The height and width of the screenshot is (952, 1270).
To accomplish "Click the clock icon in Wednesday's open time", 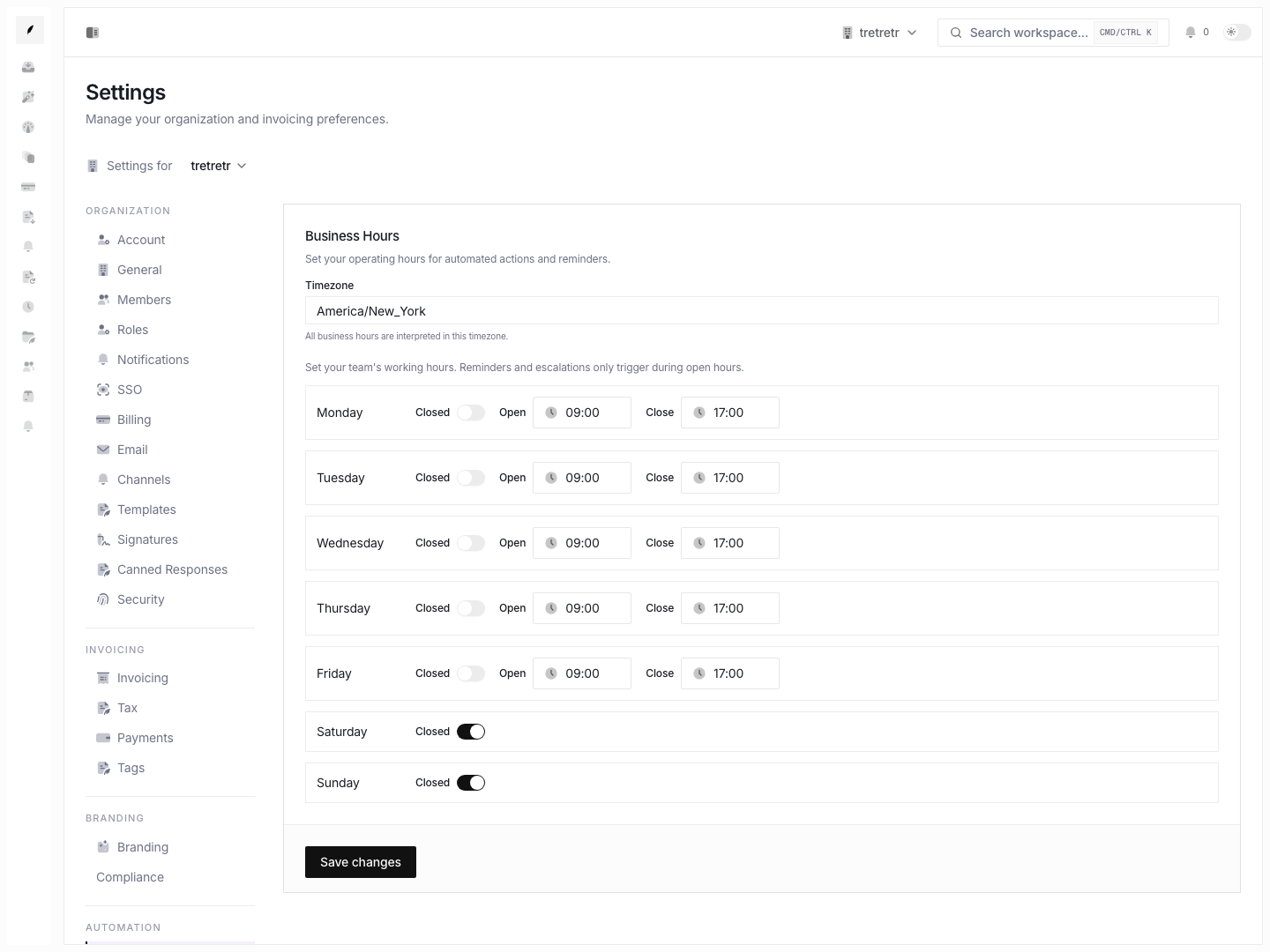I will (x=551, y=543).
